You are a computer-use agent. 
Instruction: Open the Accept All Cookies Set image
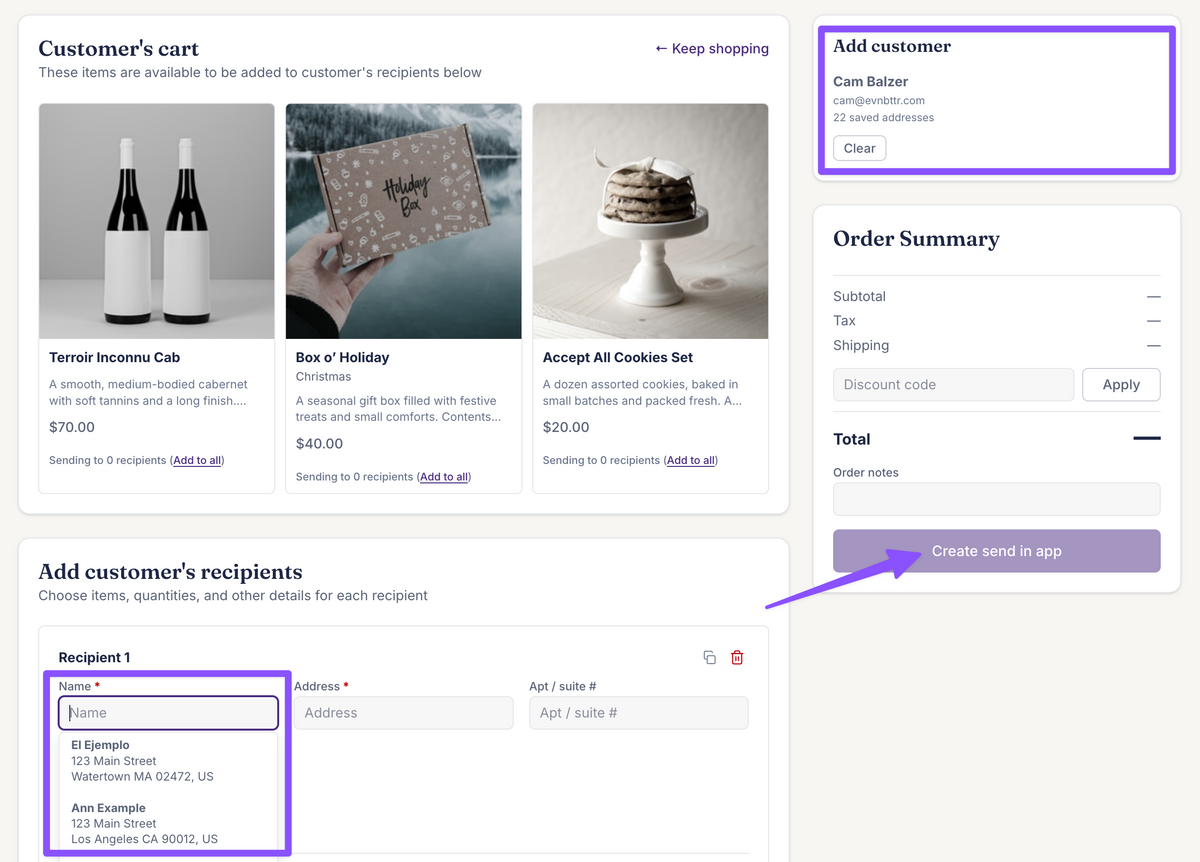[650, 221]
